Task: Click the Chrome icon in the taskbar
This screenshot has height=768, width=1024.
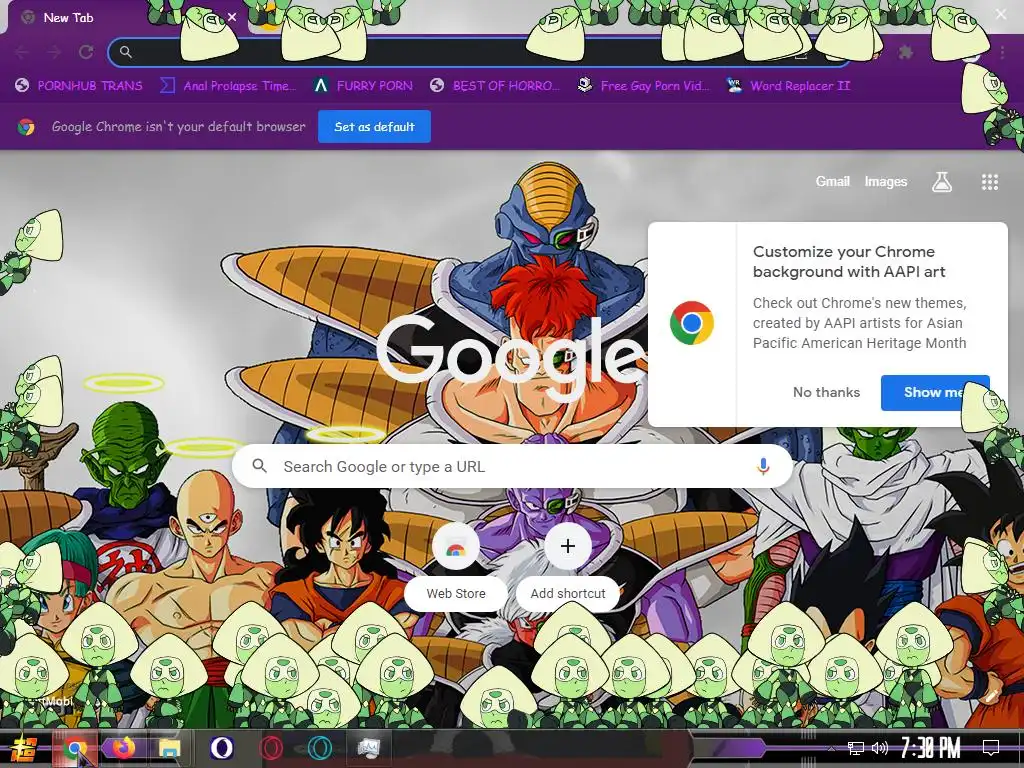Action: [x=74, y=748]
